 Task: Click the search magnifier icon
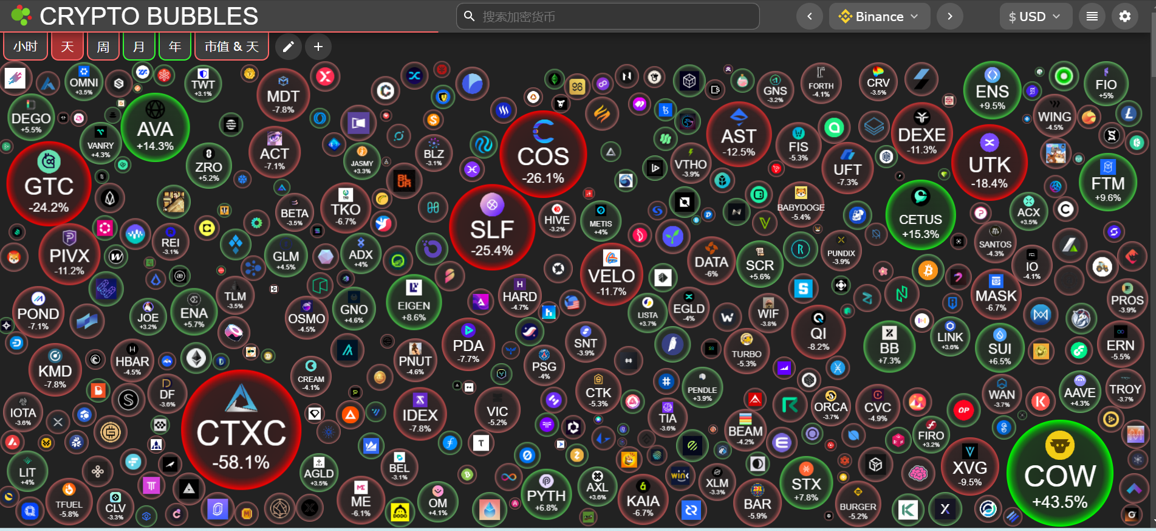tap(469, 16)
